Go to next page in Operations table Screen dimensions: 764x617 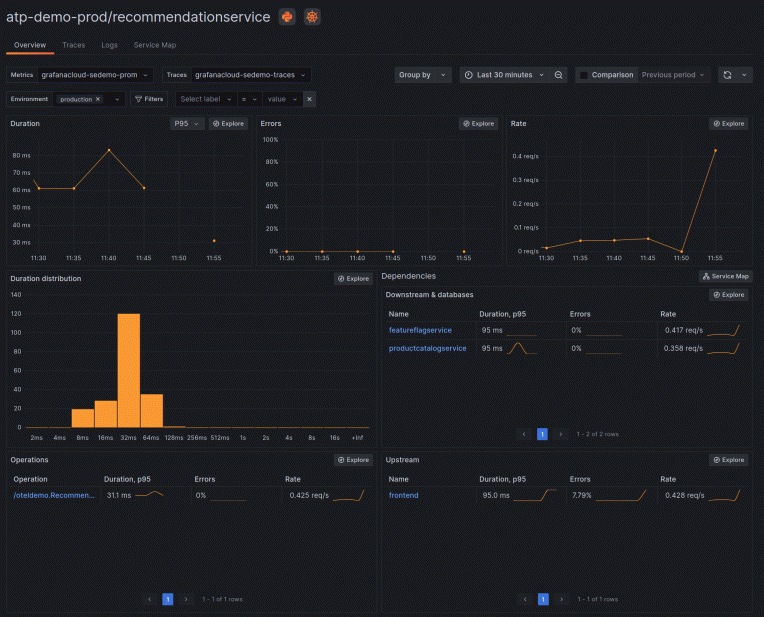pos(186,599)
